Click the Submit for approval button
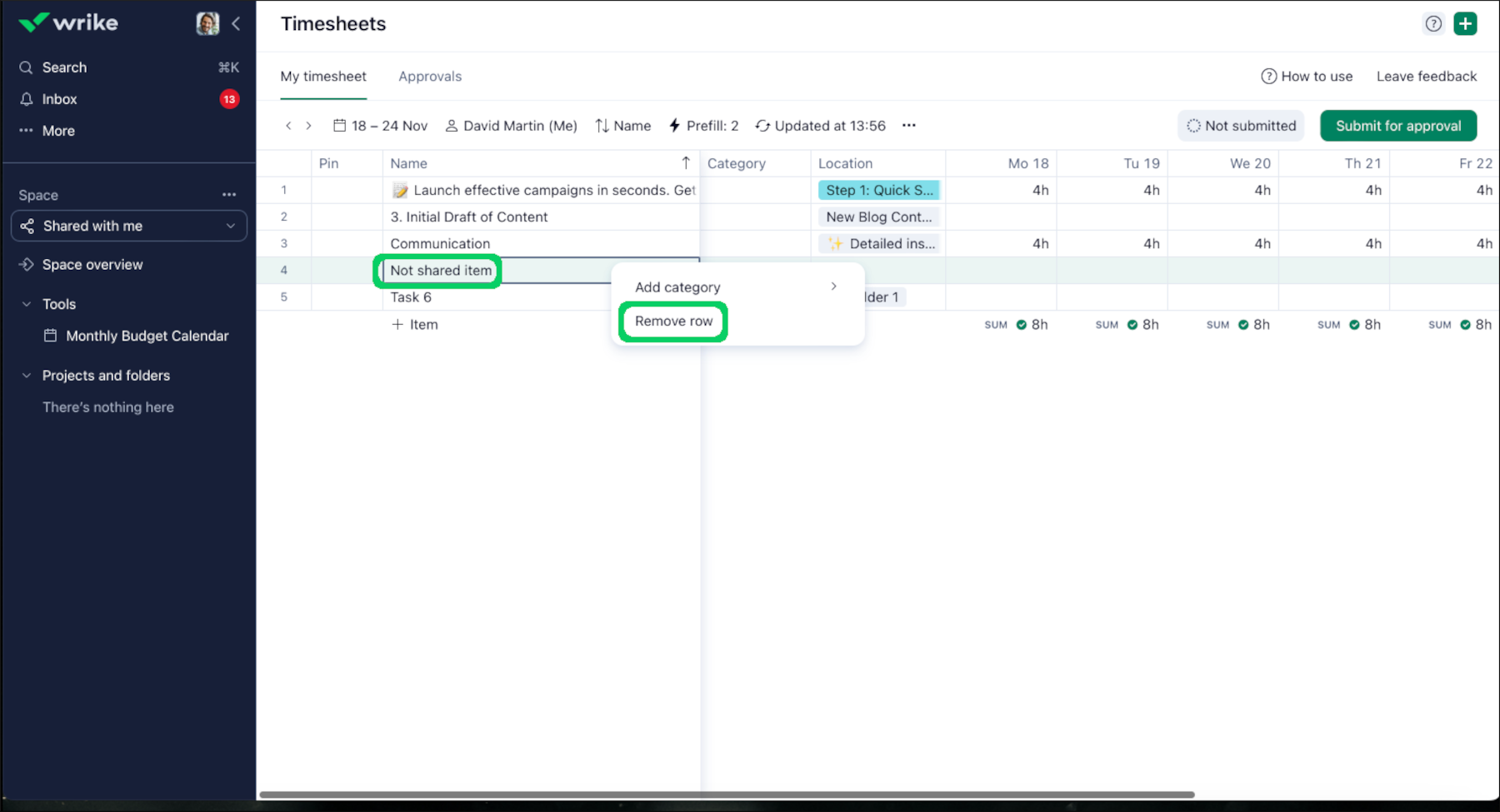The image size is (1500, 812). 1397,125
